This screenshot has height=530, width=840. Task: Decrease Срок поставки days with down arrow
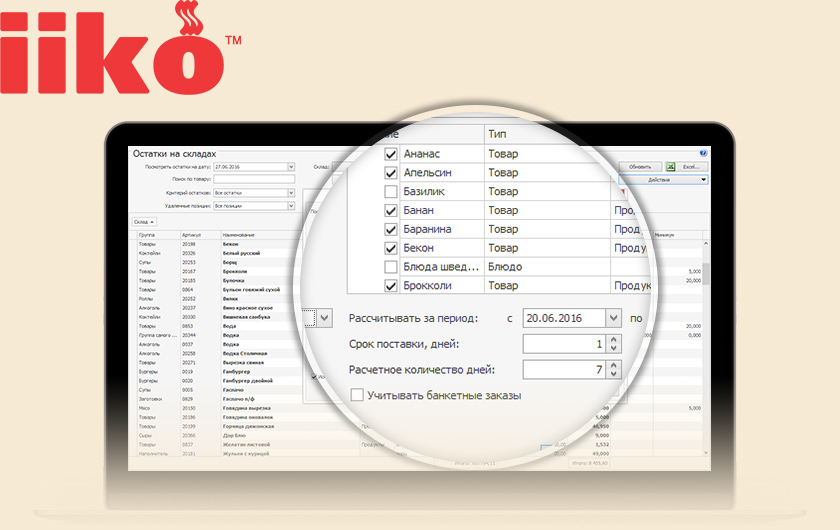coord(614,348)
